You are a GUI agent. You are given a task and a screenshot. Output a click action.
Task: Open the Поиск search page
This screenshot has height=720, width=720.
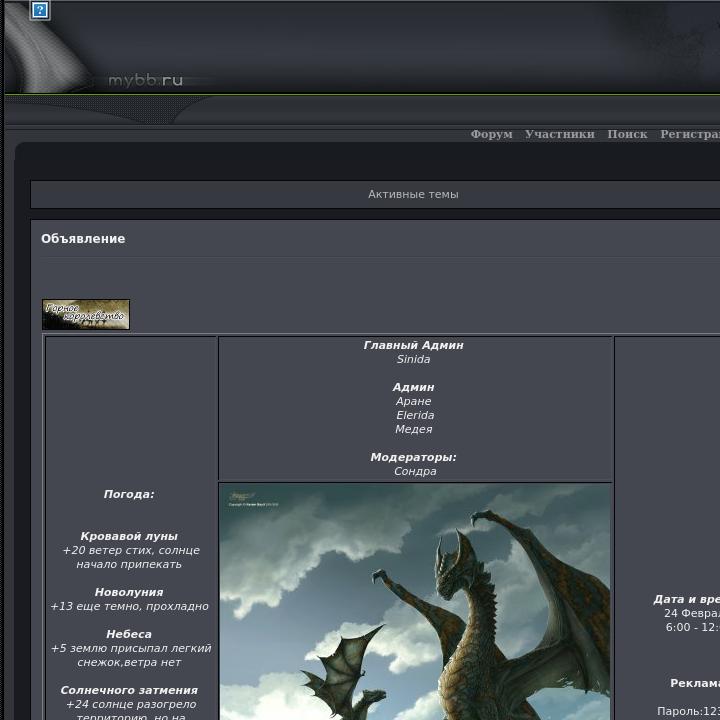(x=627, y=134)
